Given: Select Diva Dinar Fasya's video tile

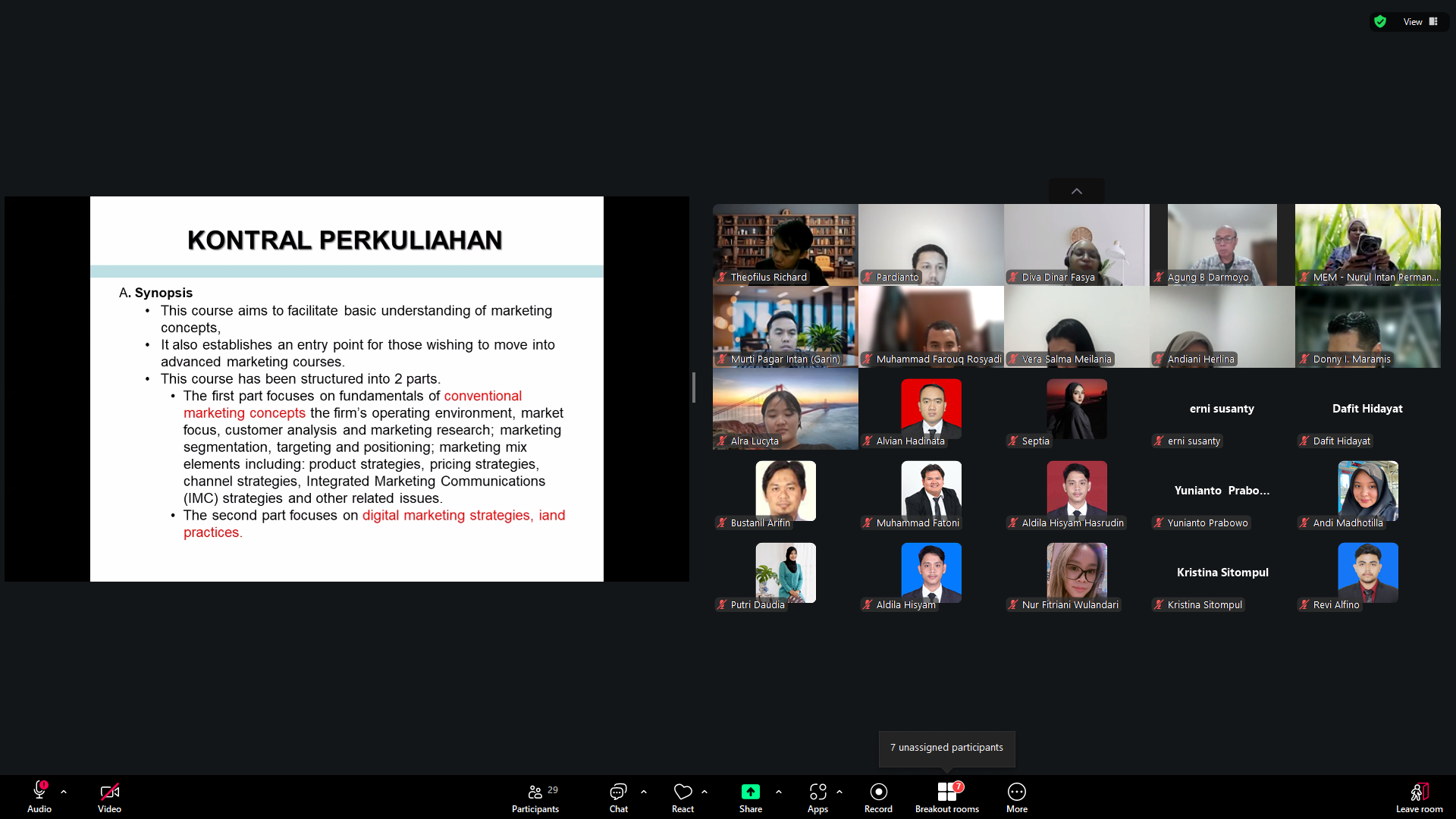Looking at the screenshot, I should coord(1076,244).
